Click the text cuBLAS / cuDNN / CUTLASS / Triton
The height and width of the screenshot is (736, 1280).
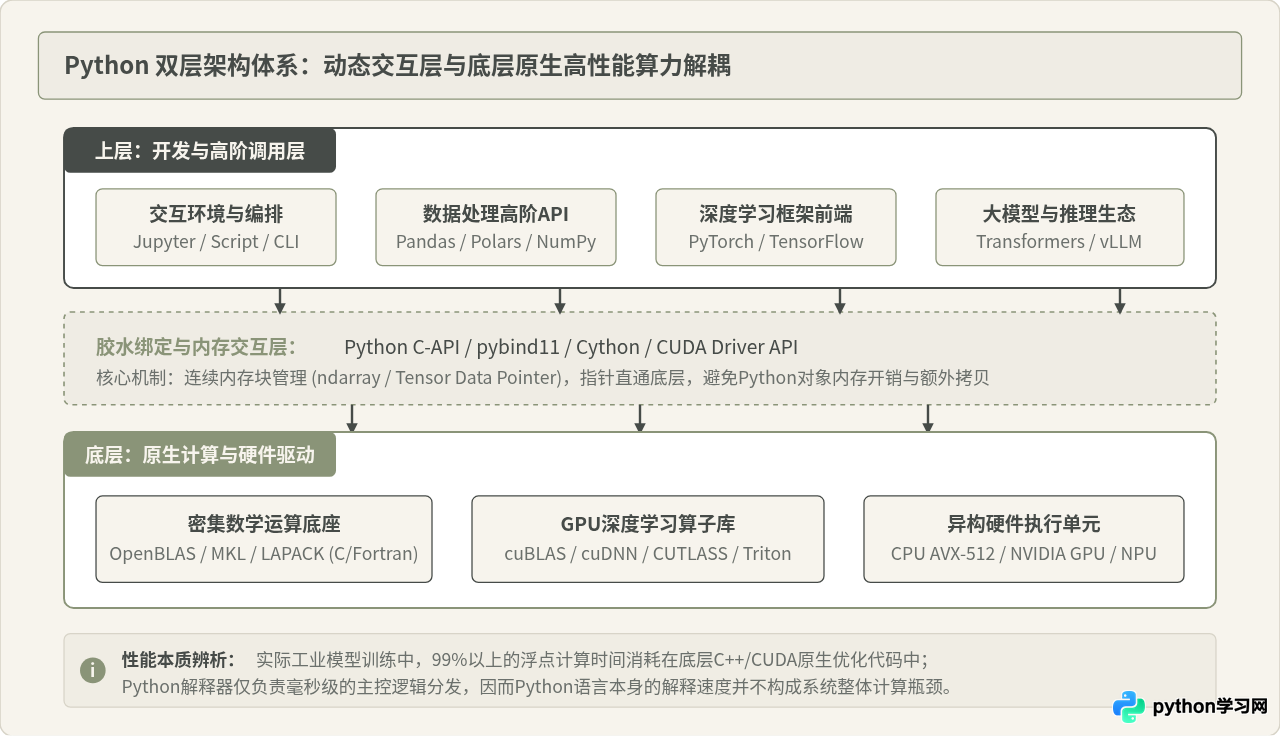tap(648, 554)
